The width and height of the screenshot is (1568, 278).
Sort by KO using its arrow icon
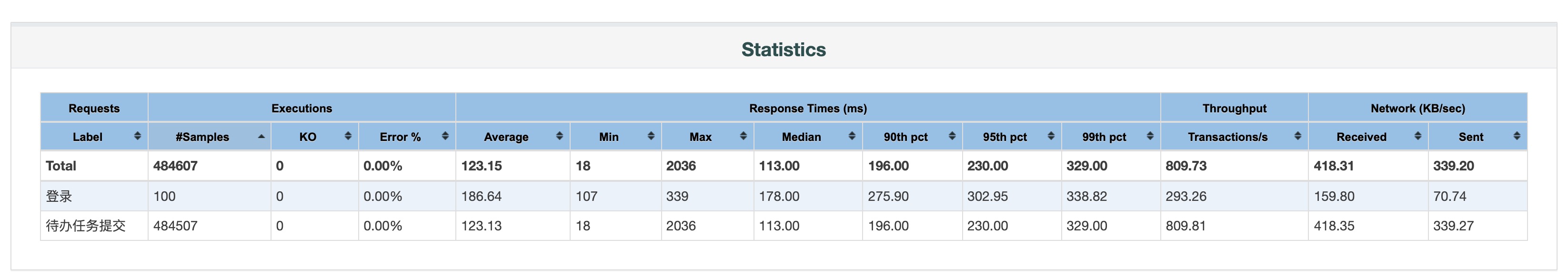pos(348,136)
